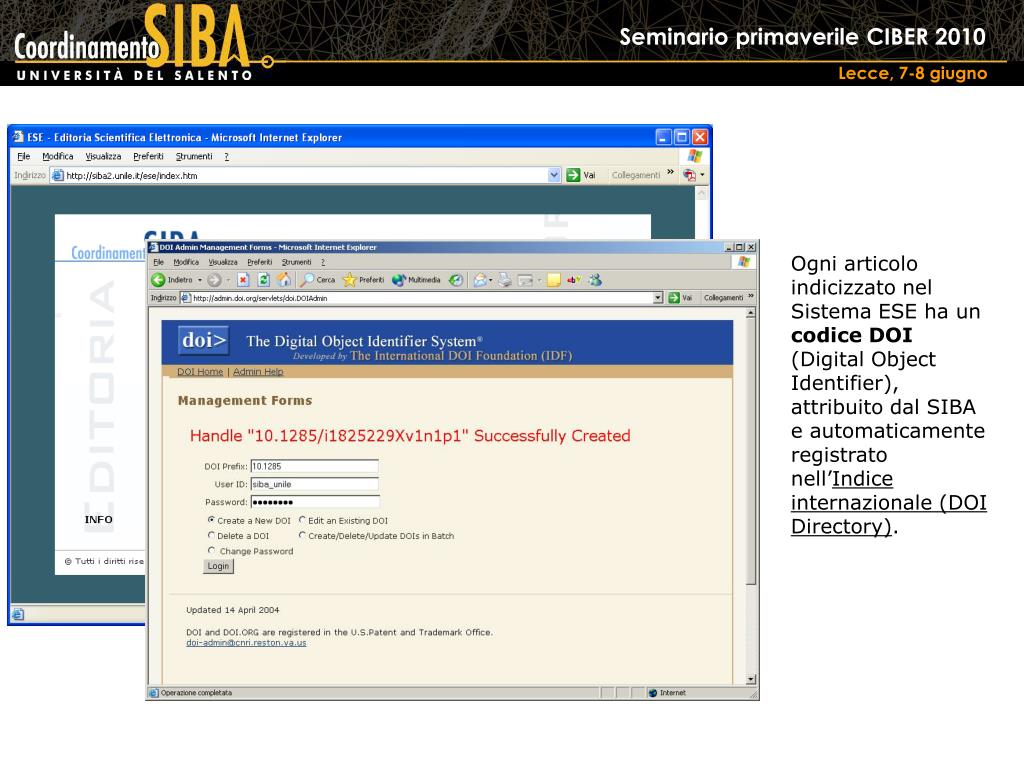
Task: Click the forward arrow in DOI window toolbar
Action: pos(214,280)
